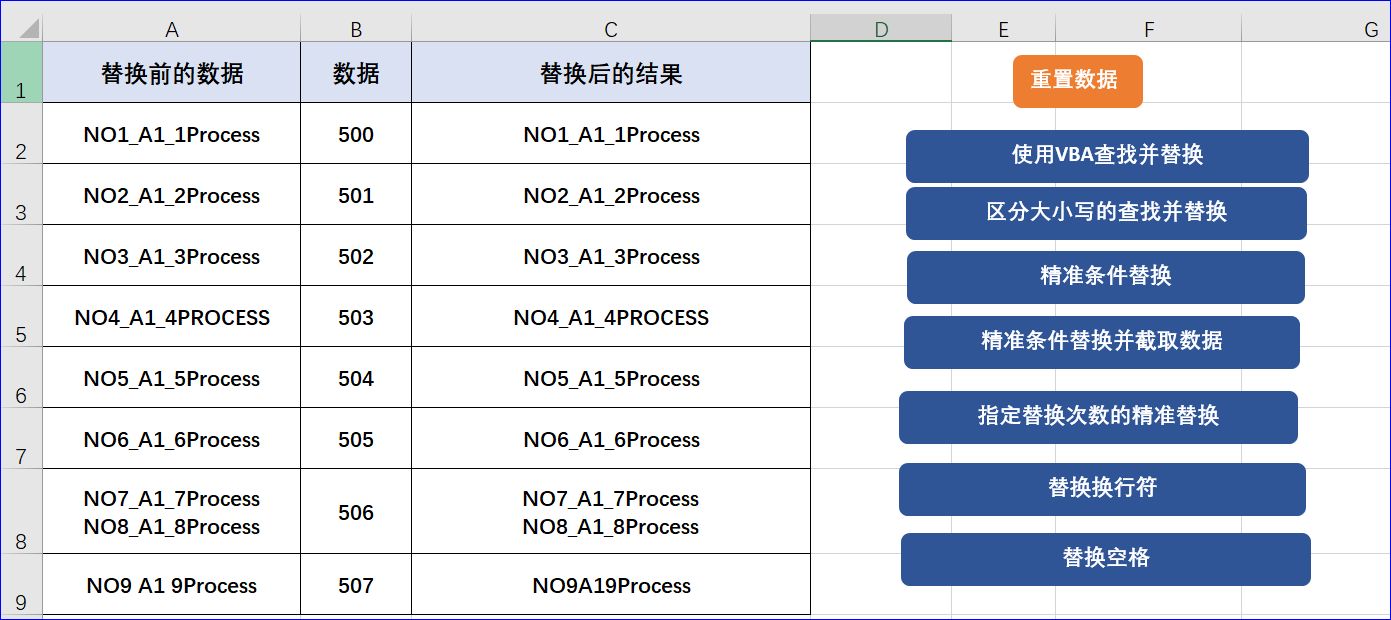Select row 4 header
The width and height of the screenshot is (1391, 620).
tap(21, 255)
